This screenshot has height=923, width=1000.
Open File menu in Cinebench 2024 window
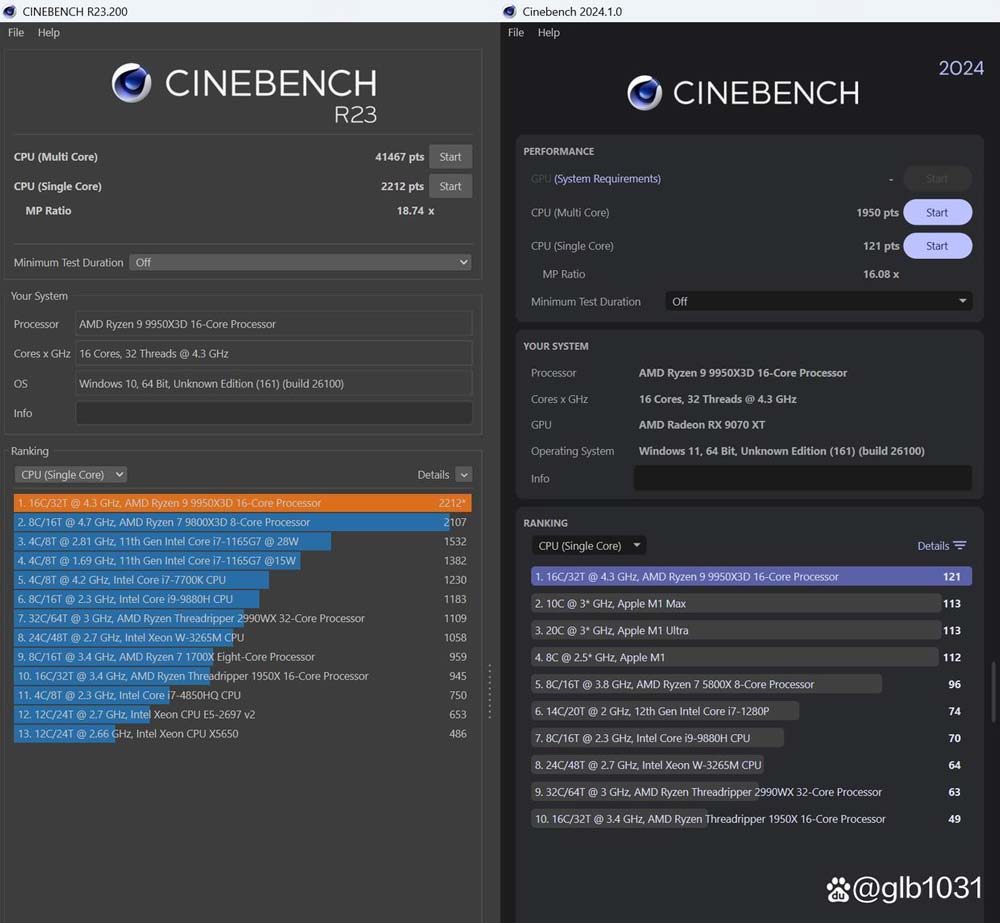point(516,33)
